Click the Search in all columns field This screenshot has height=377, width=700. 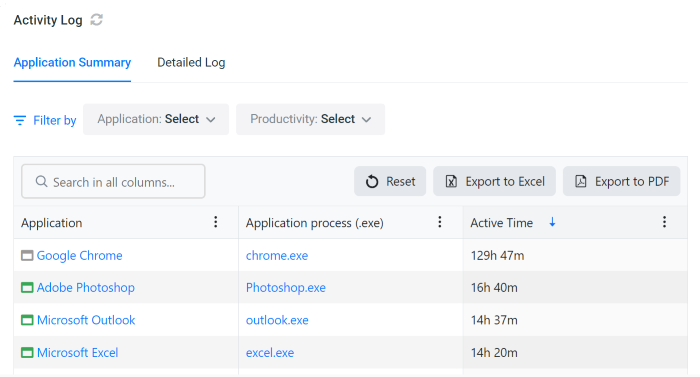[113, 181]
